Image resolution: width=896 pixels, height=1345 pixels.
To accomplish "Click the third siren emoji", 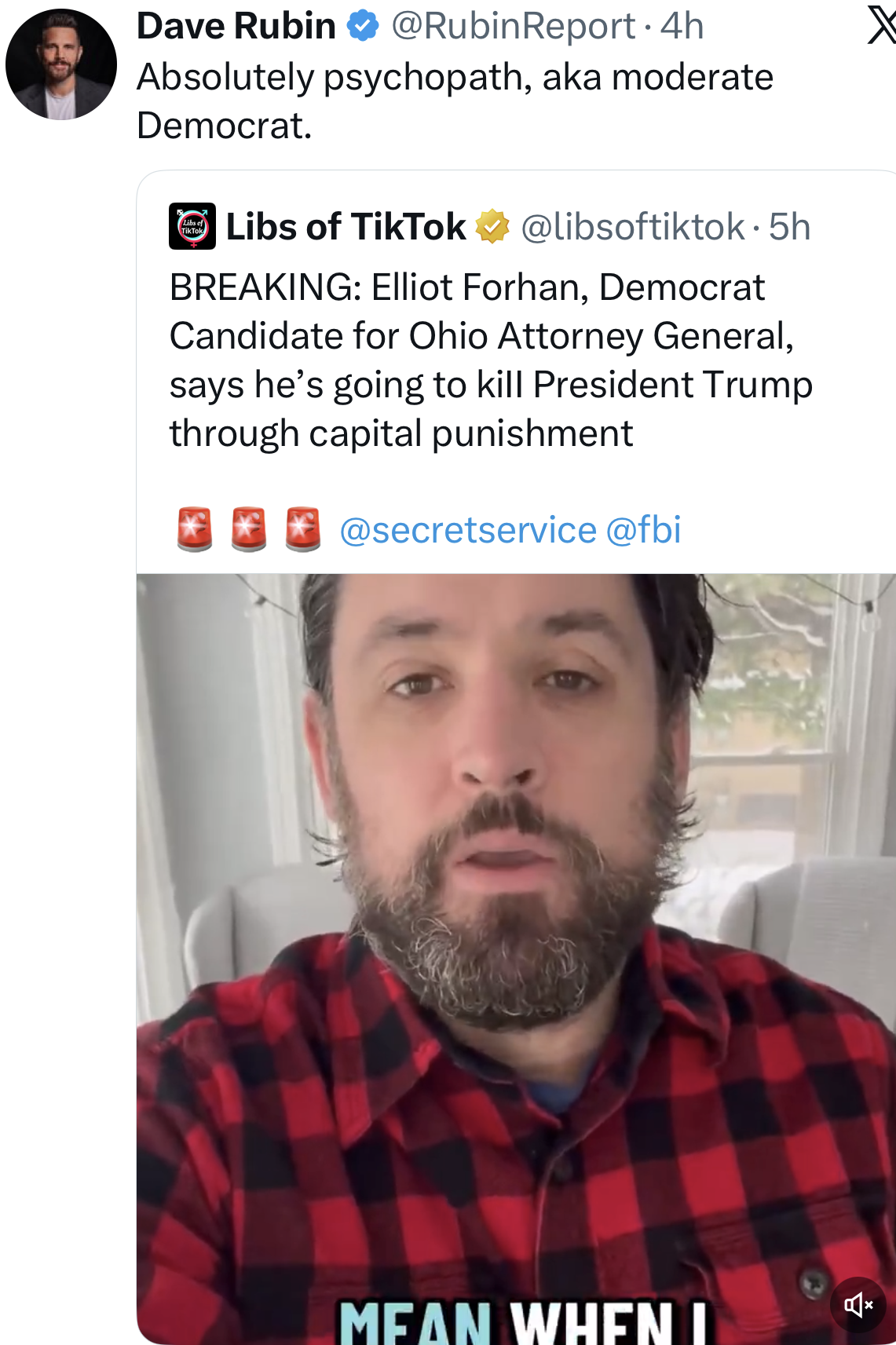I will coord(302,529).
